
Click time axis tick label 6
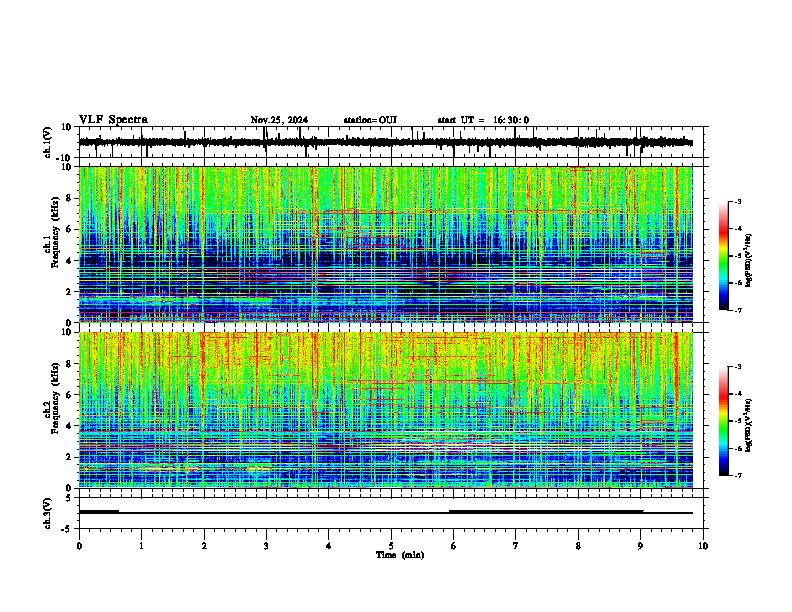click(x=454, y=546)
